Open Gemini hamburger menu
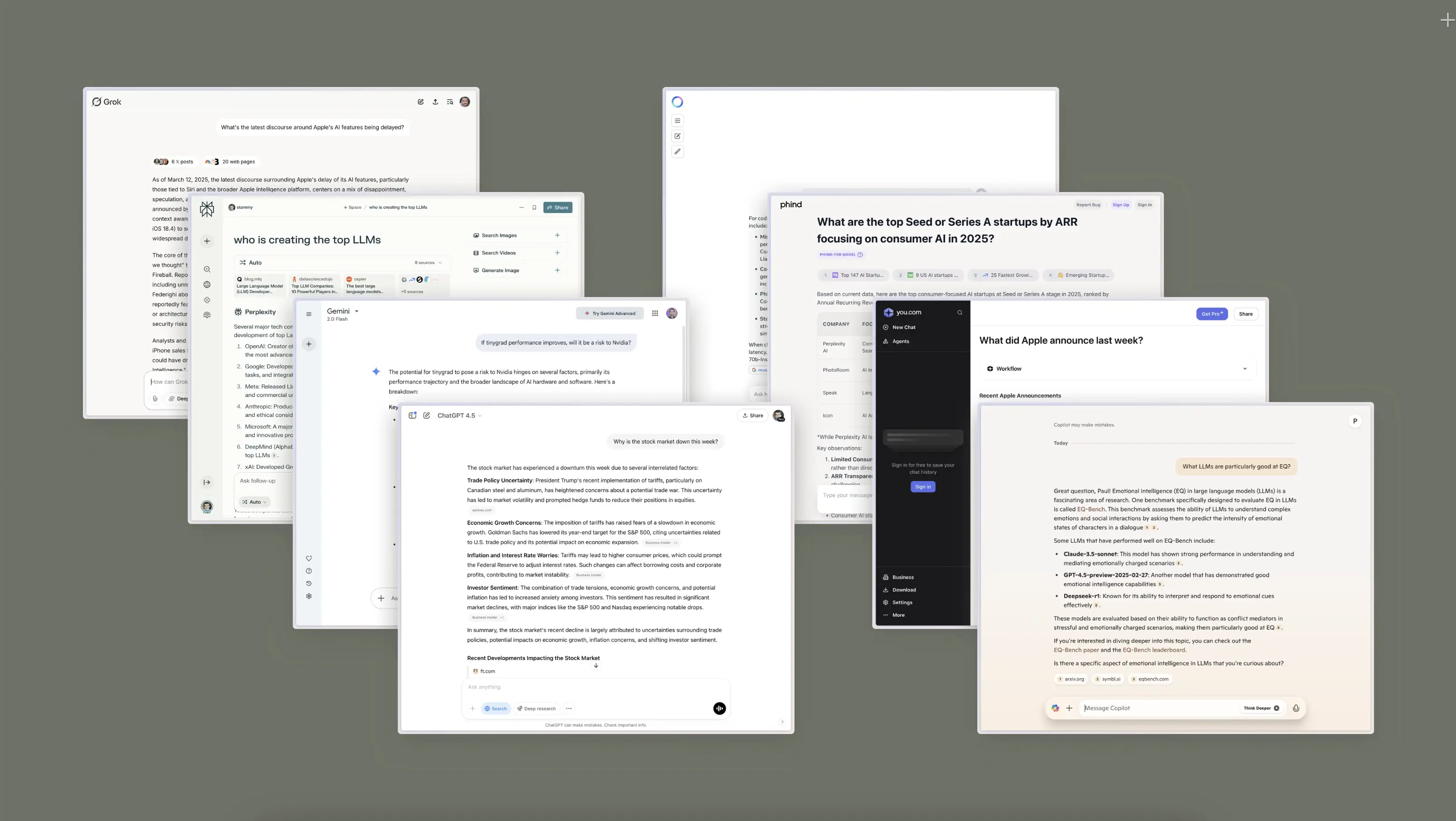Screen dimensions: 1456x821 309,314
